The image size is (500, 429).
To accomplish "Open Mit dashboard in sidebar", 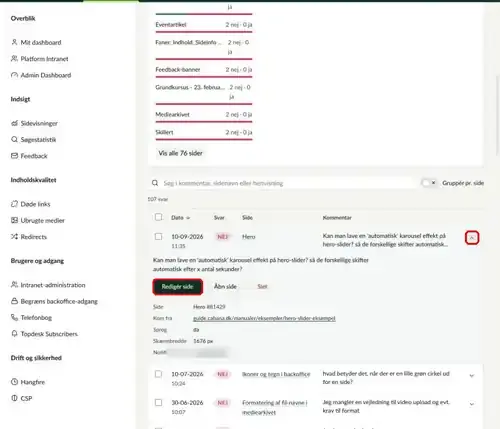I will point(41,42).
